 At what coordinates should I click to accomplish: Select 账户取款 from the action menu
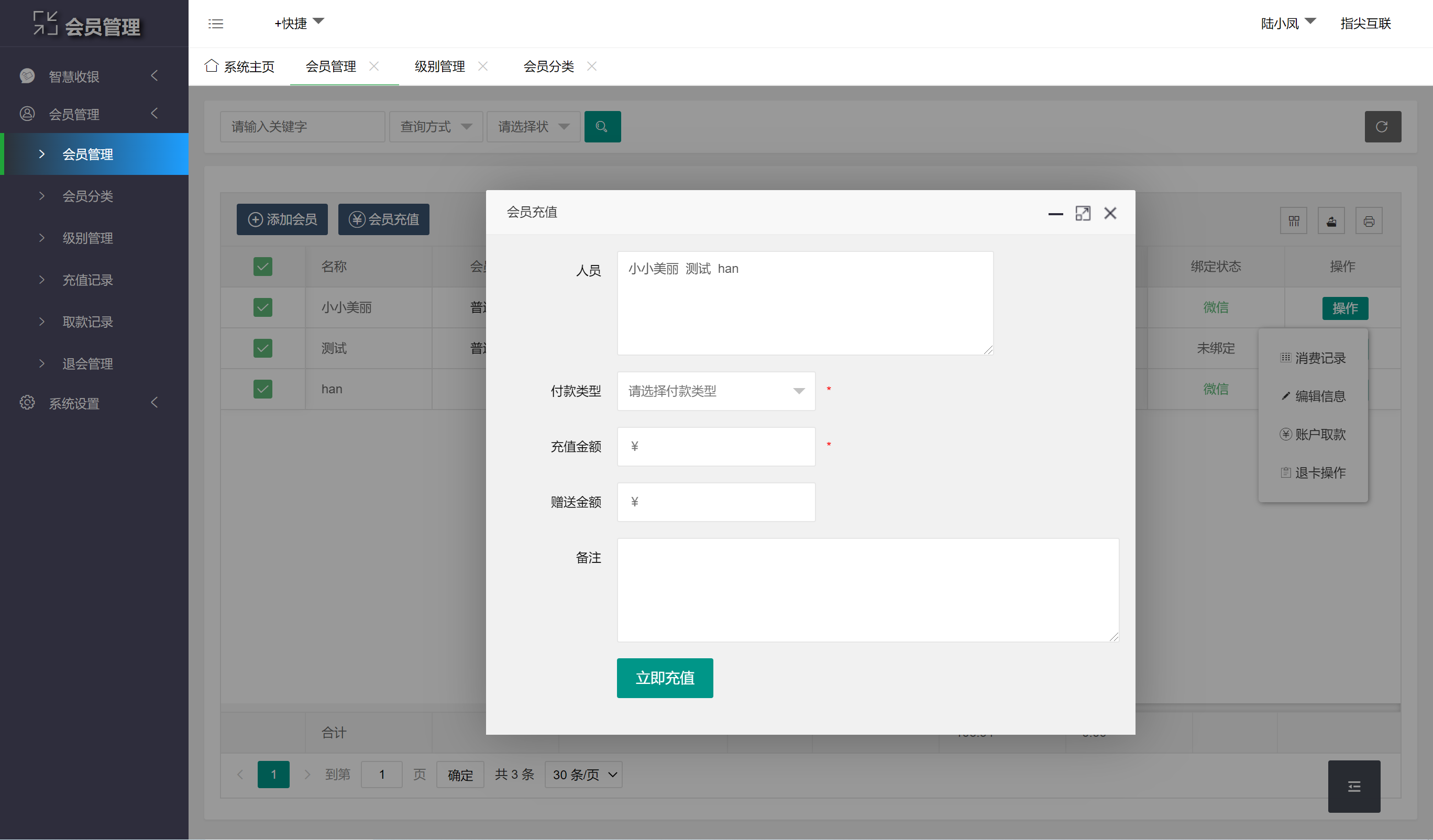[1313, 434]
